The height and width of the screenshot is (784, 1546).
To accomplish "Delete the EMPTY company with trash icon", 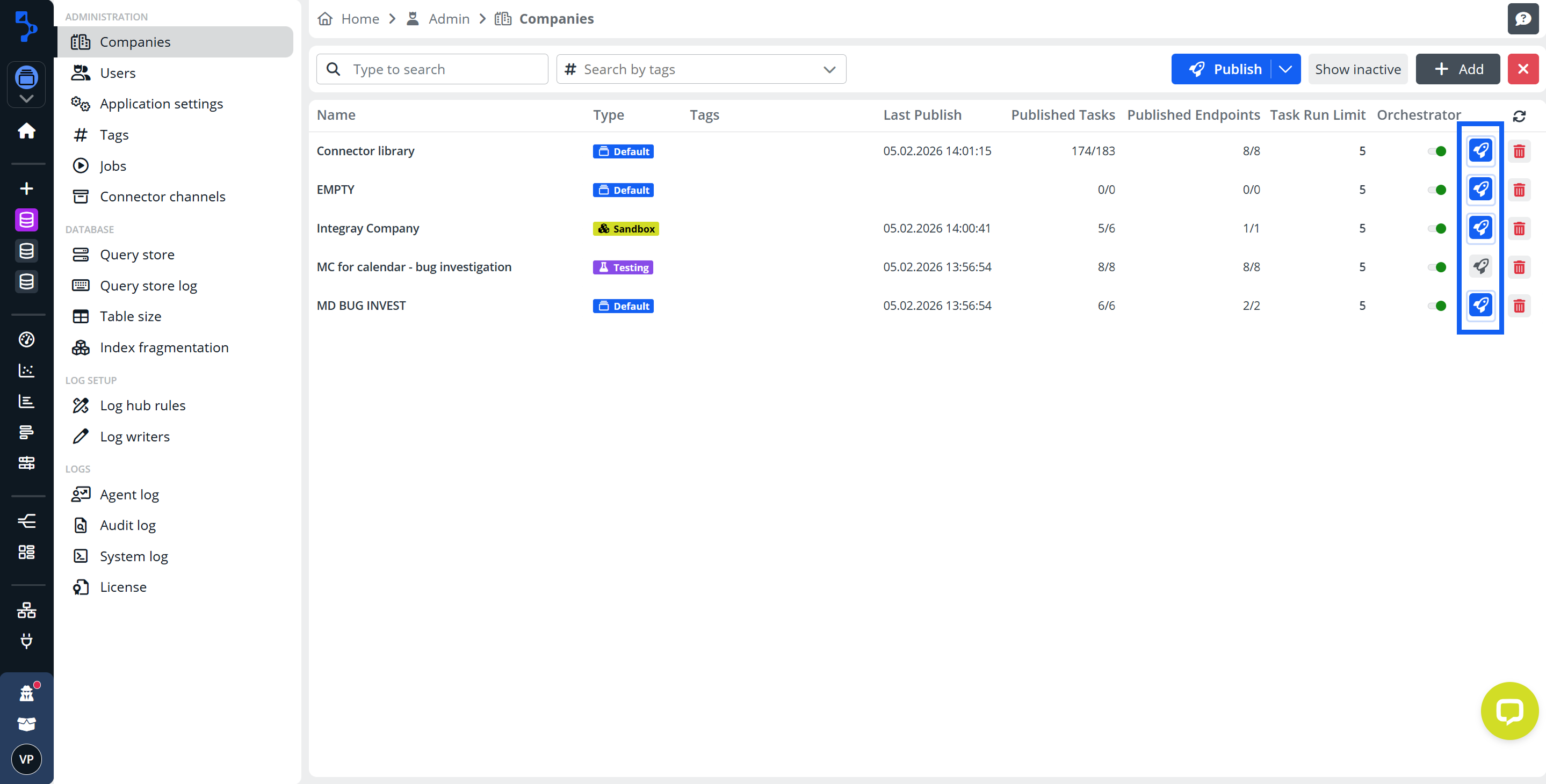I will (x=1519, y=190).
